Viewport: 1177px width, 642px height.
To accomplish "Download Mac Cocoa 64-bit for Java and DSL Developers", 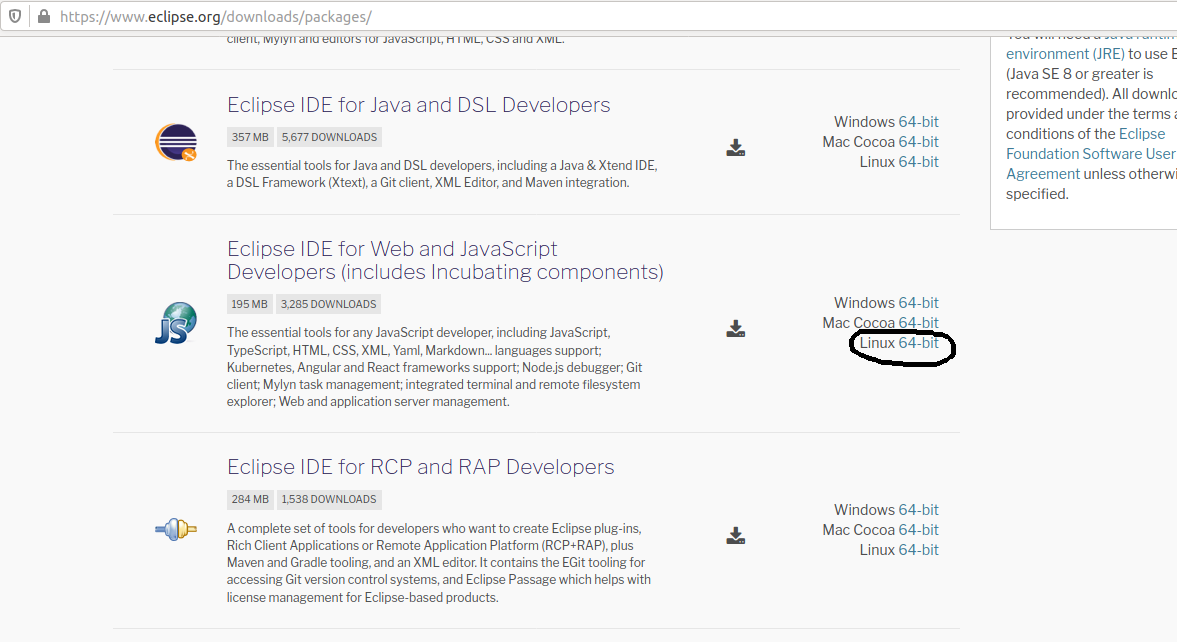I will 918,142.
